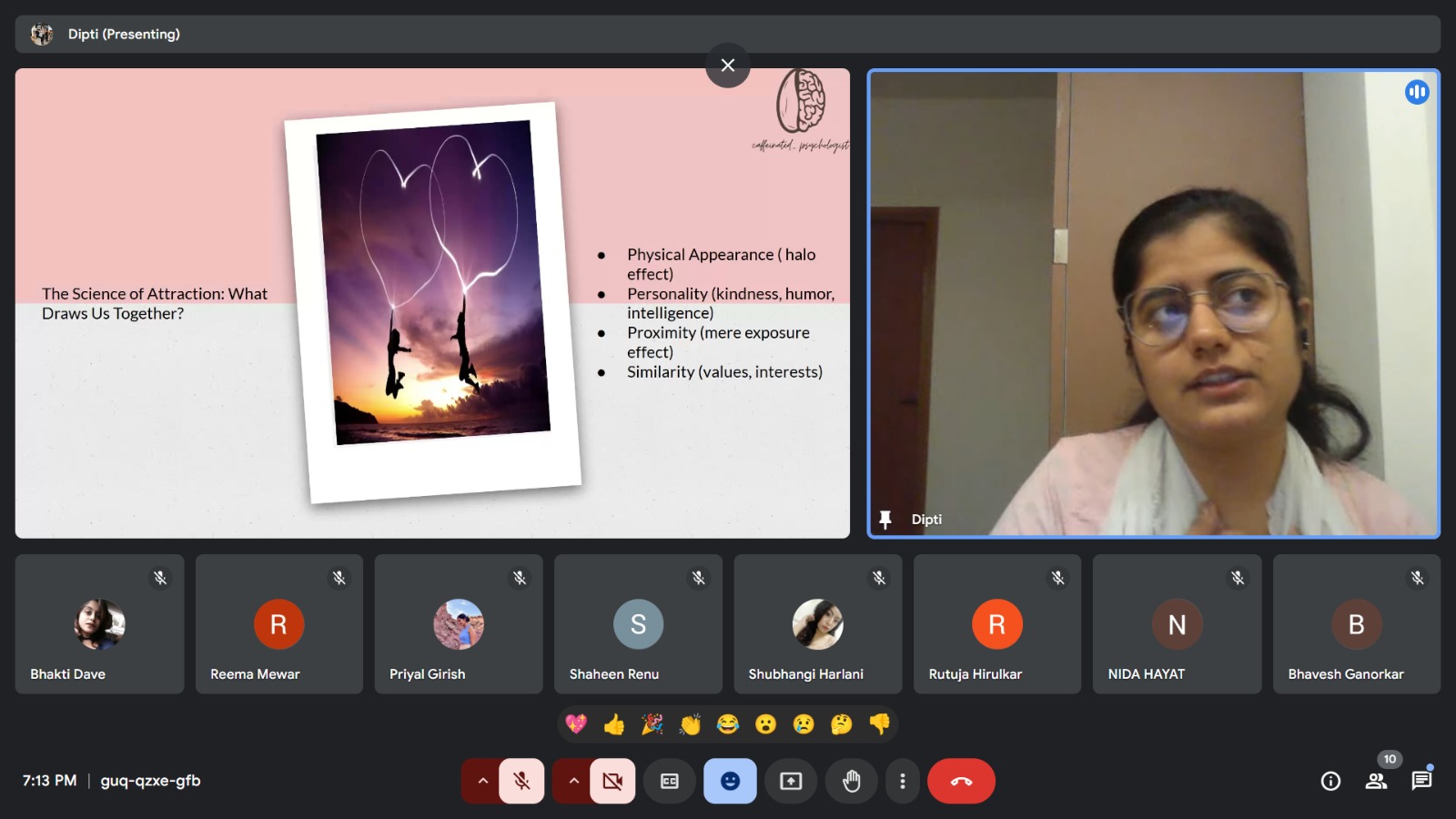
Task: Send the thumbs up reaction
Action: point(614,724)
